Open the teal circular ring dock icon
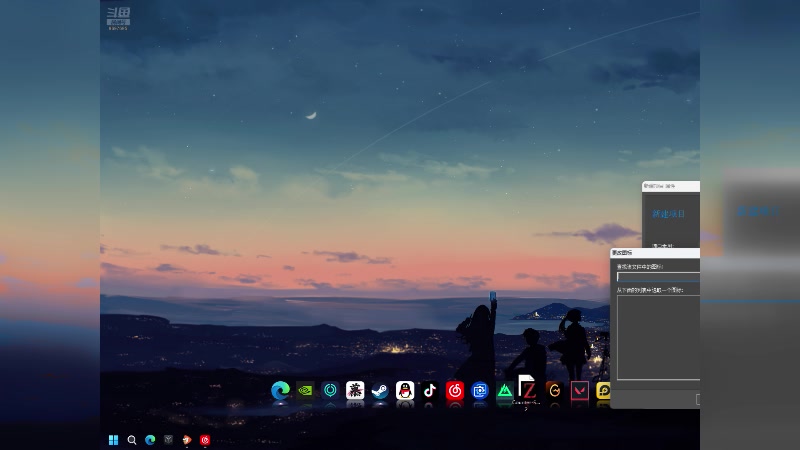 (x=330, y=391)
